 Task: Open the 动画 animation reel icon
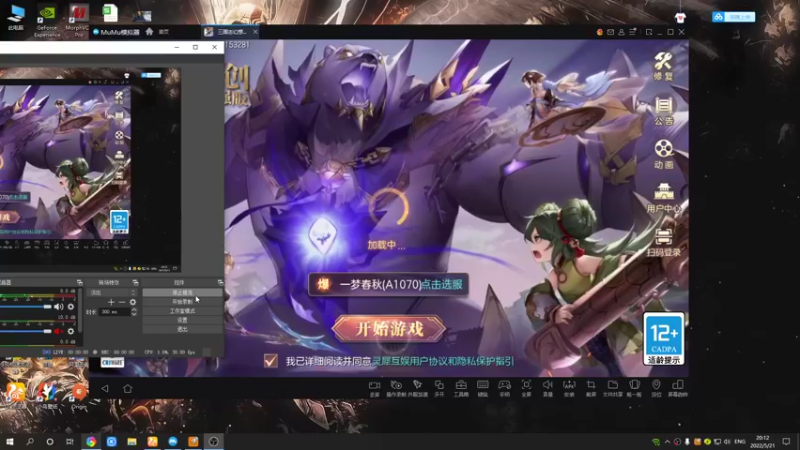tap(663, 155)
